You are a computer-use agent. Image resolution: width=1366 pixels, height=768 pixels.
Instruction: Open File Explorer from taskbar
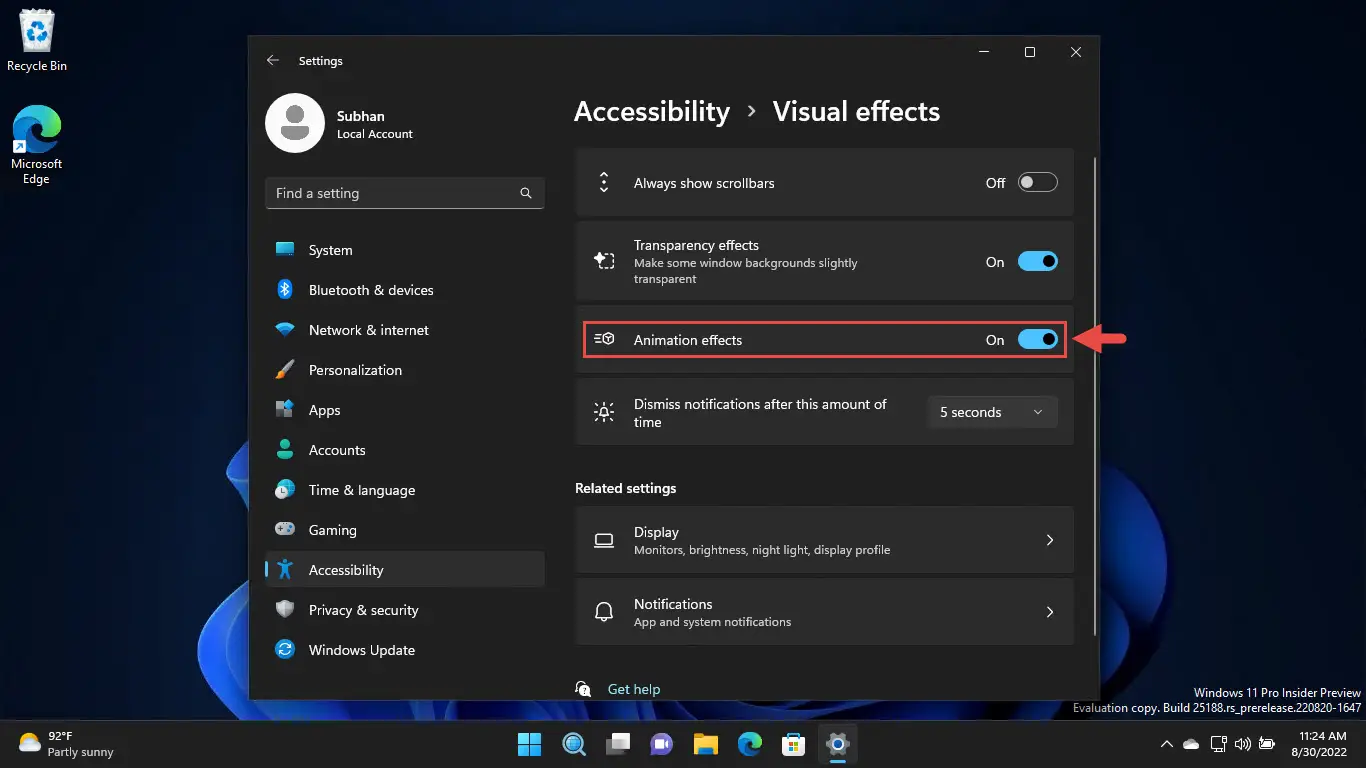click(706, 744)
